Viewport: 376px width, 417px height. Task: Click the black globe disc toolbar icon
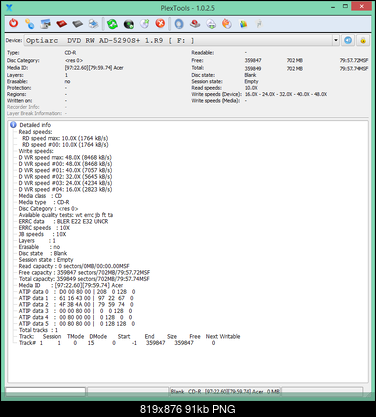coord(129,24)
